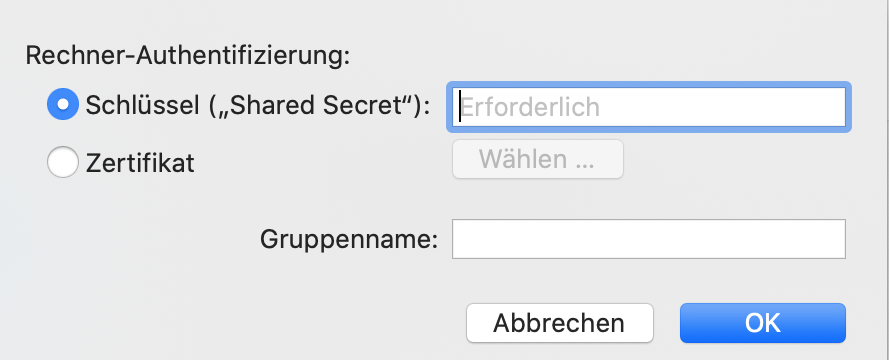The image size is (889, 360).
Task: Open certificate chooser with Wählen …
Action: tap(537, 159)
